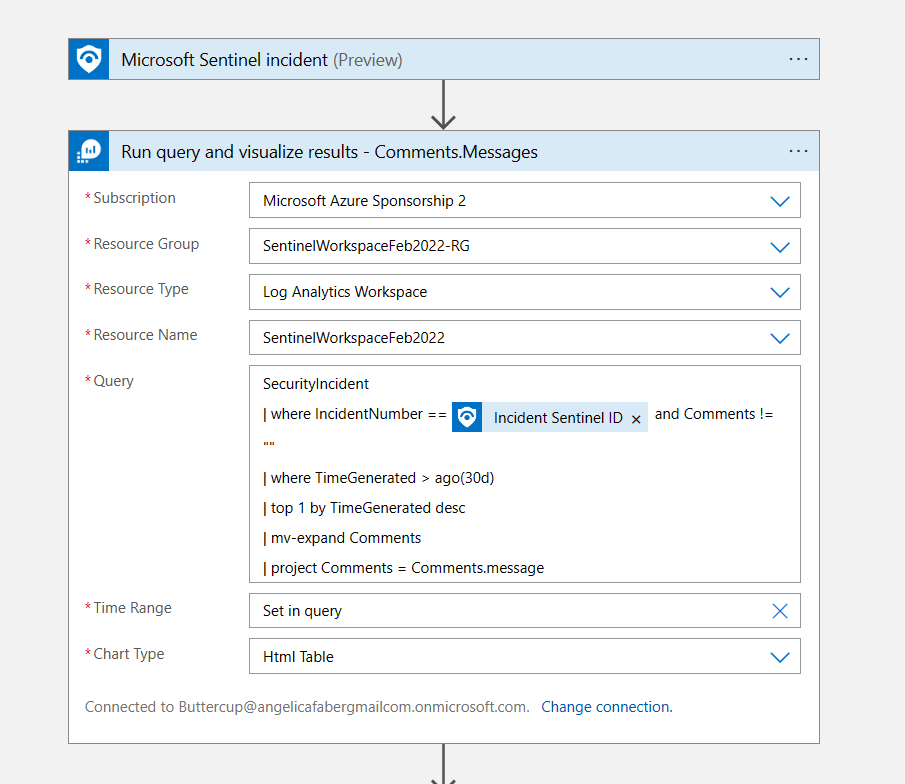The height and width of the screenshot is (784, 905).
Task: Open the Microsoft Sentinel incident ellipsis menu
Action: tap(798, 59)
